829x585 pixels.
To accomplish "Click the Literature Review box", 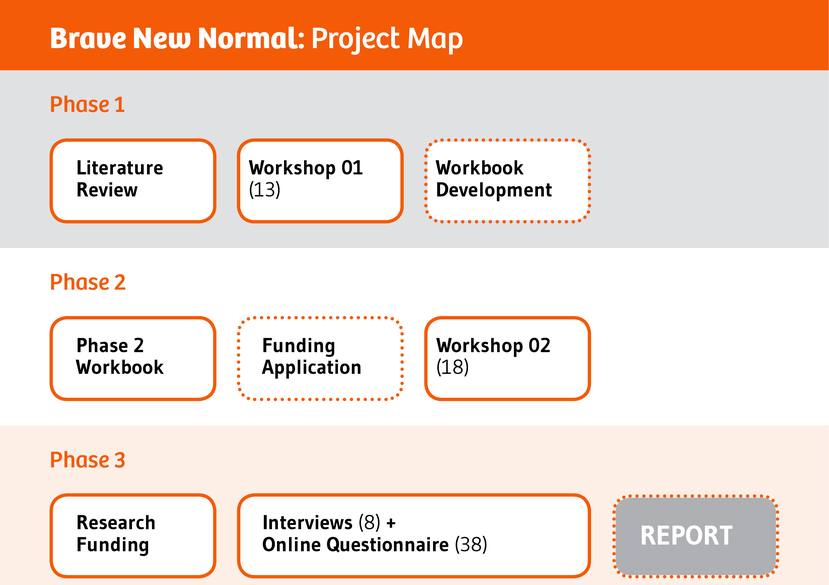I will 132,180.
